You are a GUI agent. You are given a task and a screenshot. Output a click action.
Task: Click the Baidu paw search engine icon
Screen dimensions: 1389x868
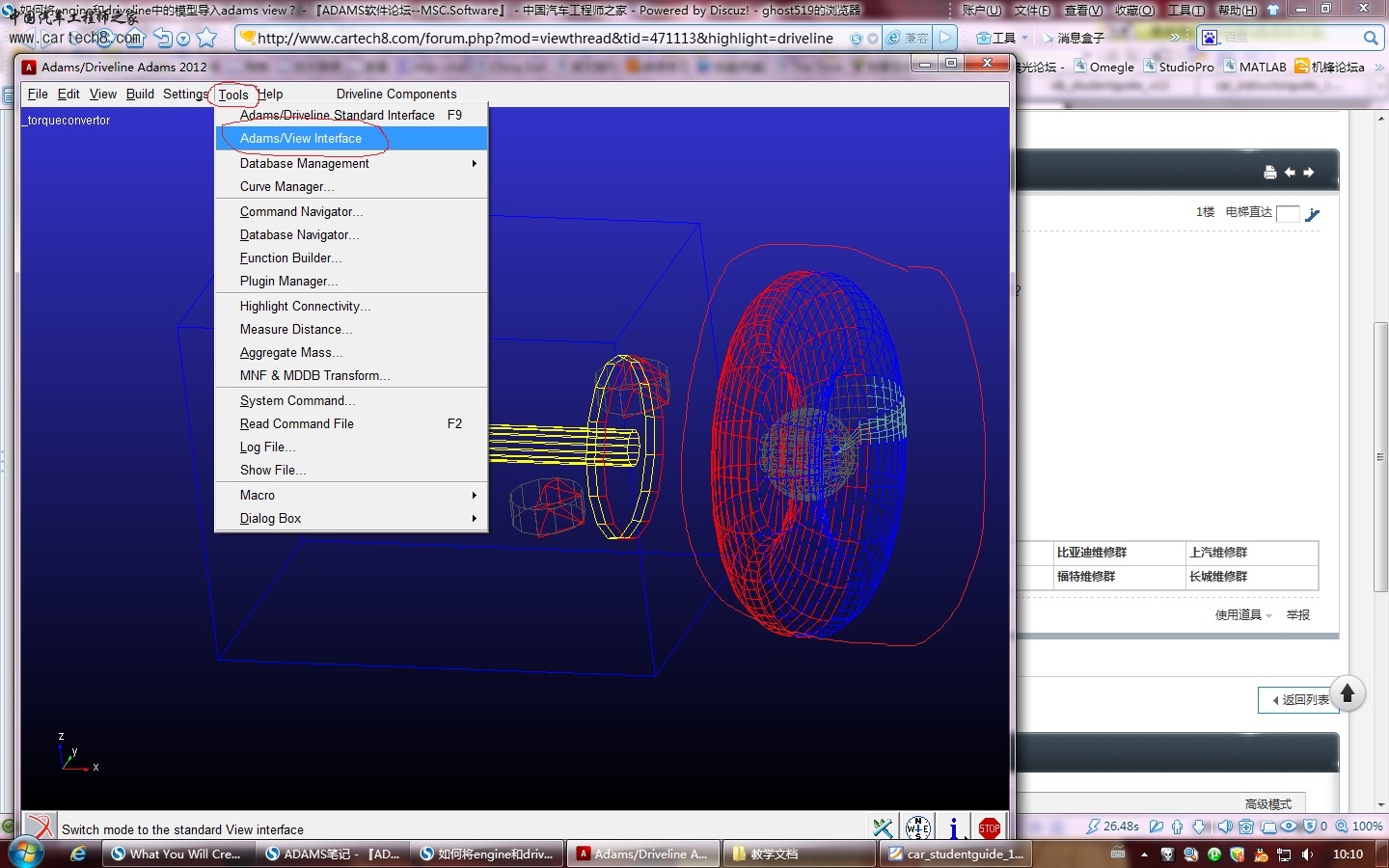pyautogui.click(x=1210, y=38)
